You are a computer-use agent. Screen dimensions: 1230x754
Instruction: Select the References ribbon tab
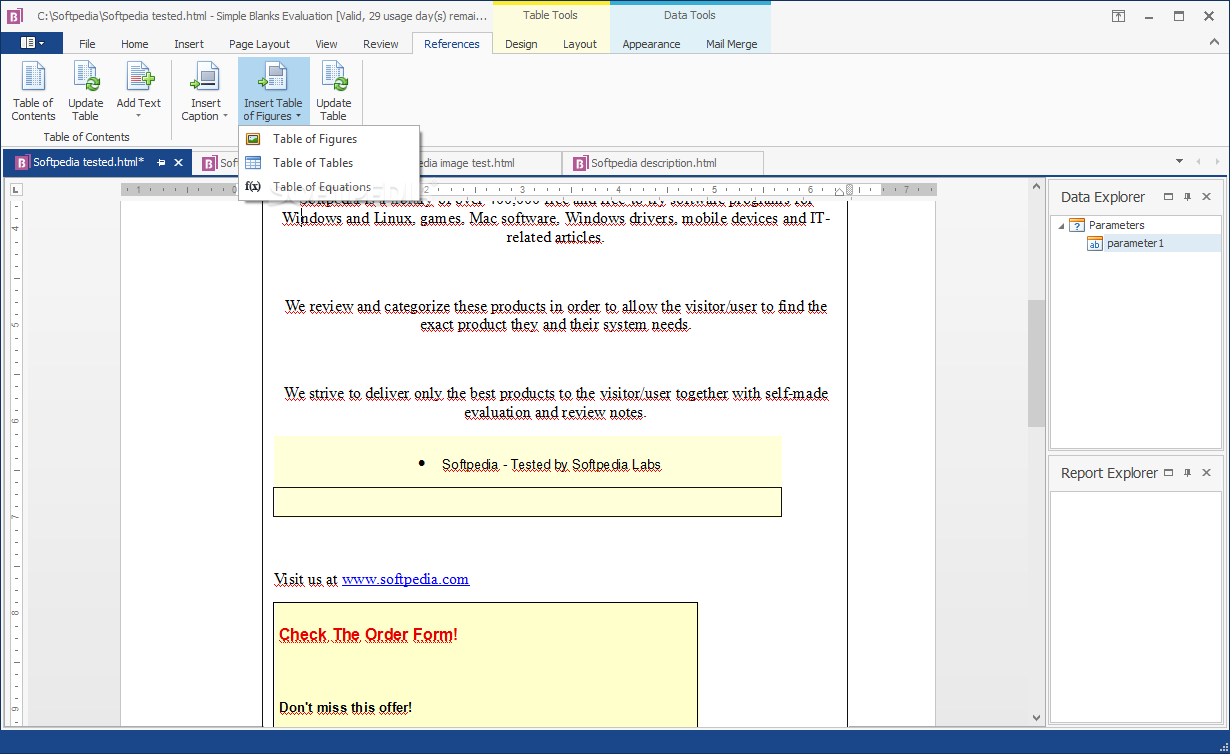(452, 44)
